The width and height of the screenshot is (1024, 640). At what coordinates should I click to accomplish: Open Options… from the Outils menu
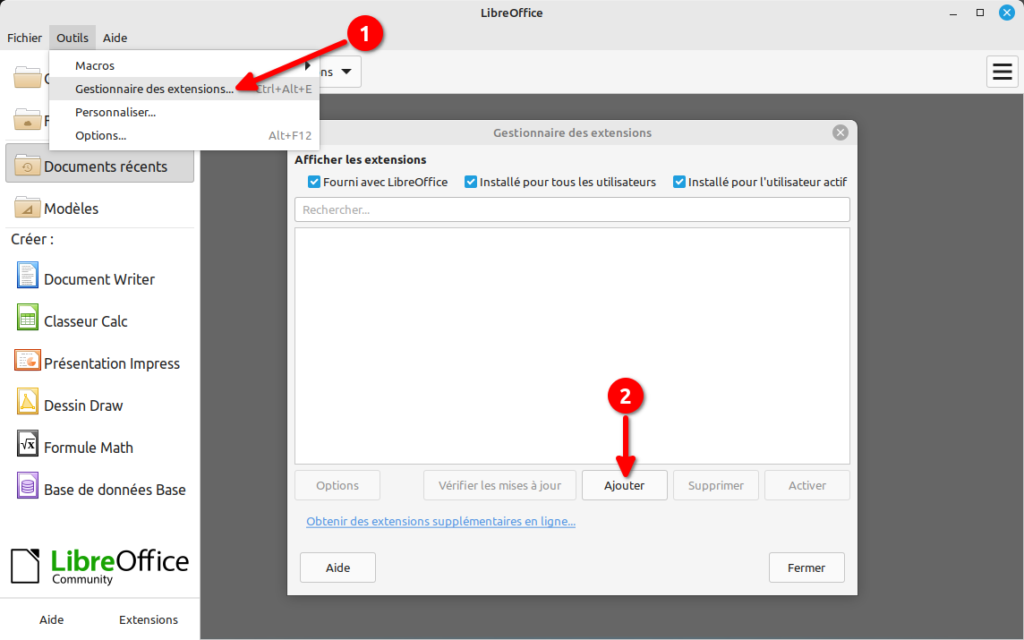184,136
